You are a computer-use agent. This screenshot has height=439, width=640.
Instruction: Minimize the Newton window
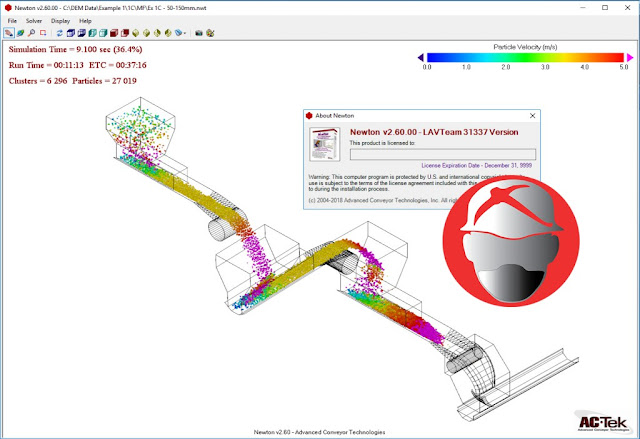(583, 8)
